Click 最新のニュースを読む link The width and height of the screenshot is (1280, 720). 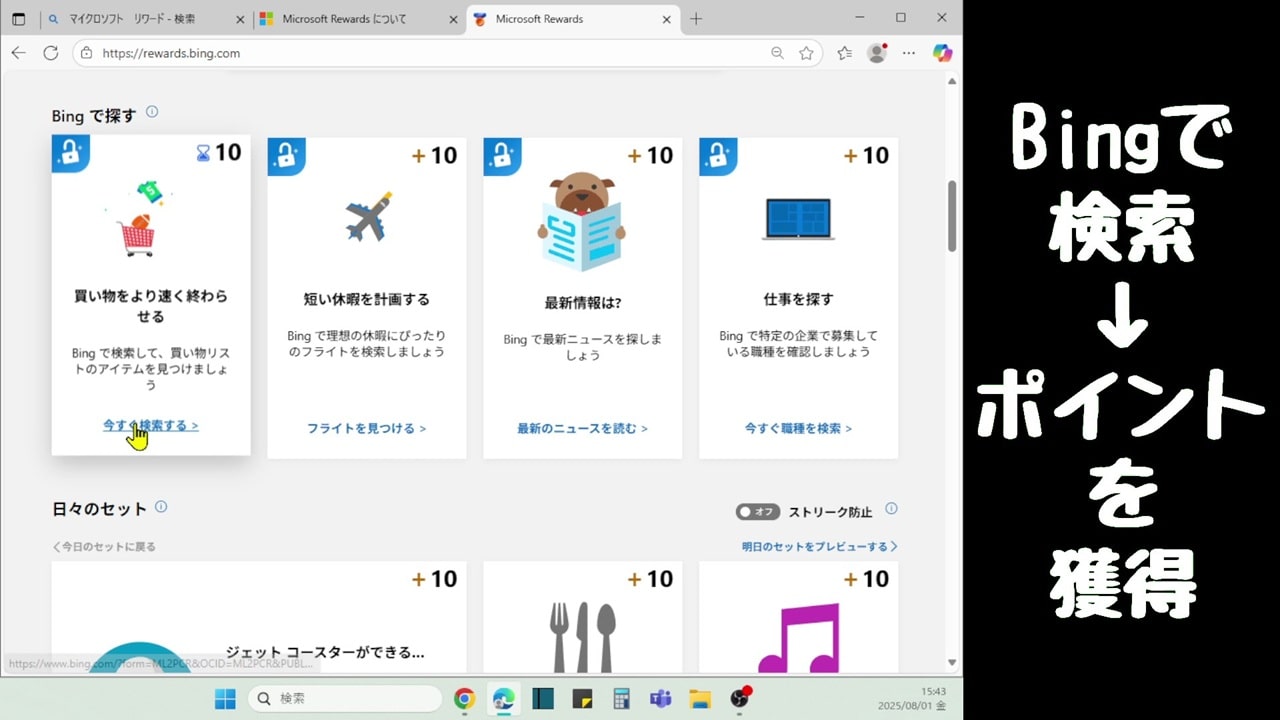[582, 428]
